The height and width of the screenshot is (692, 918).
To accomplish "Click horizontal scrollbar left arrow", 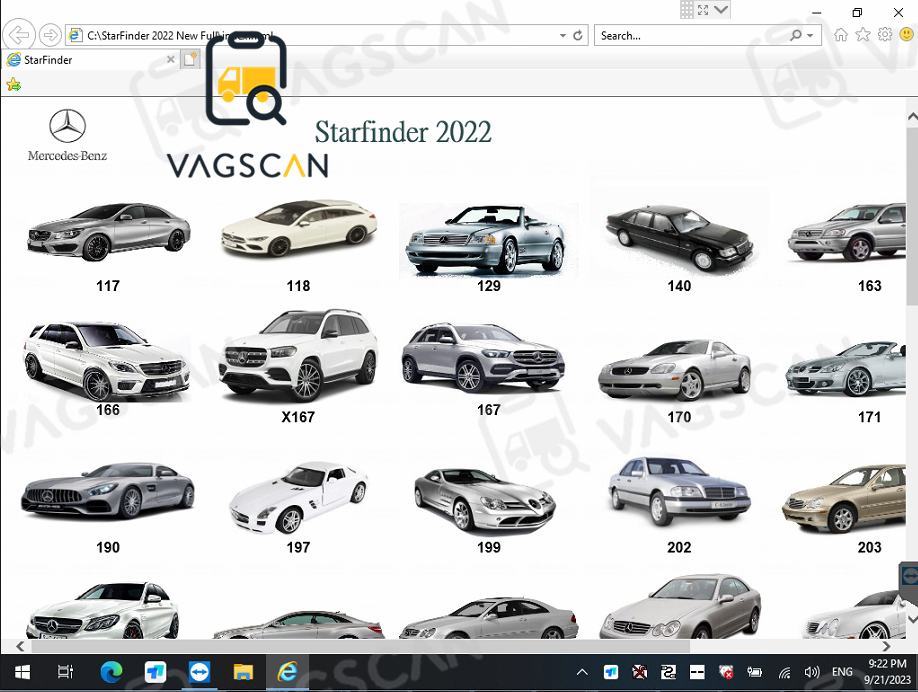I will [20, 646].
